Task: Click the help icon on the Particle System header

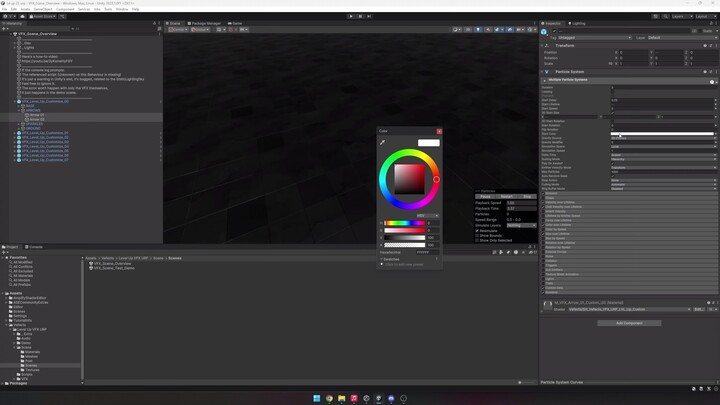Action: coord(705,72)
